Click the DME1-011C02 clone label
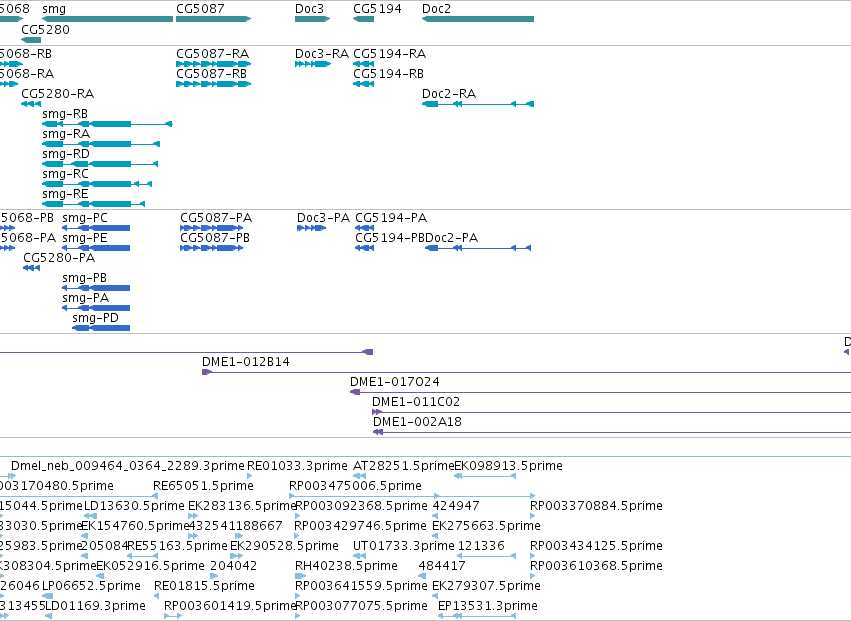 coord(416,402)
